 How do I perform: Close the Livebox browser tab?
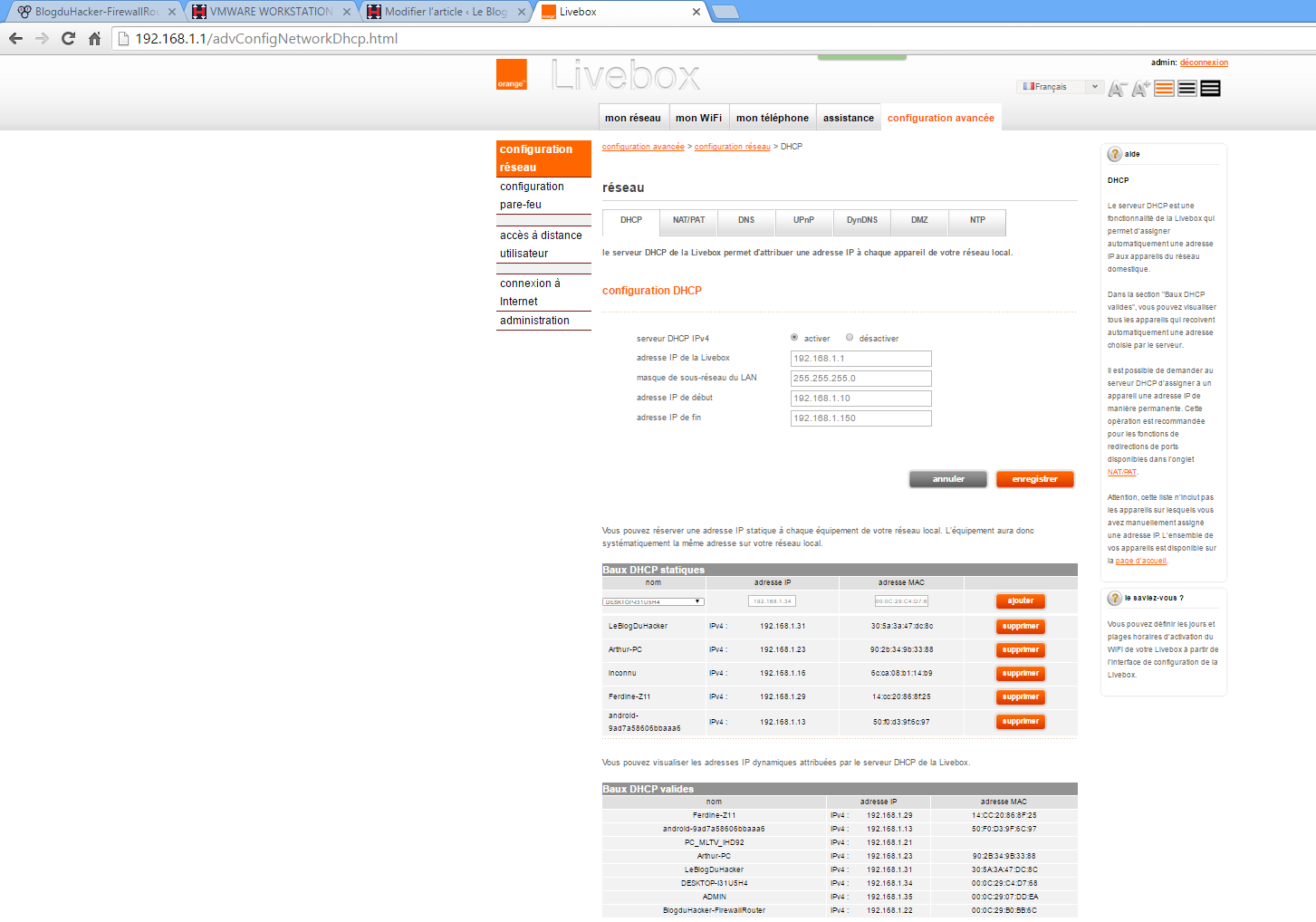coord(696,12)
